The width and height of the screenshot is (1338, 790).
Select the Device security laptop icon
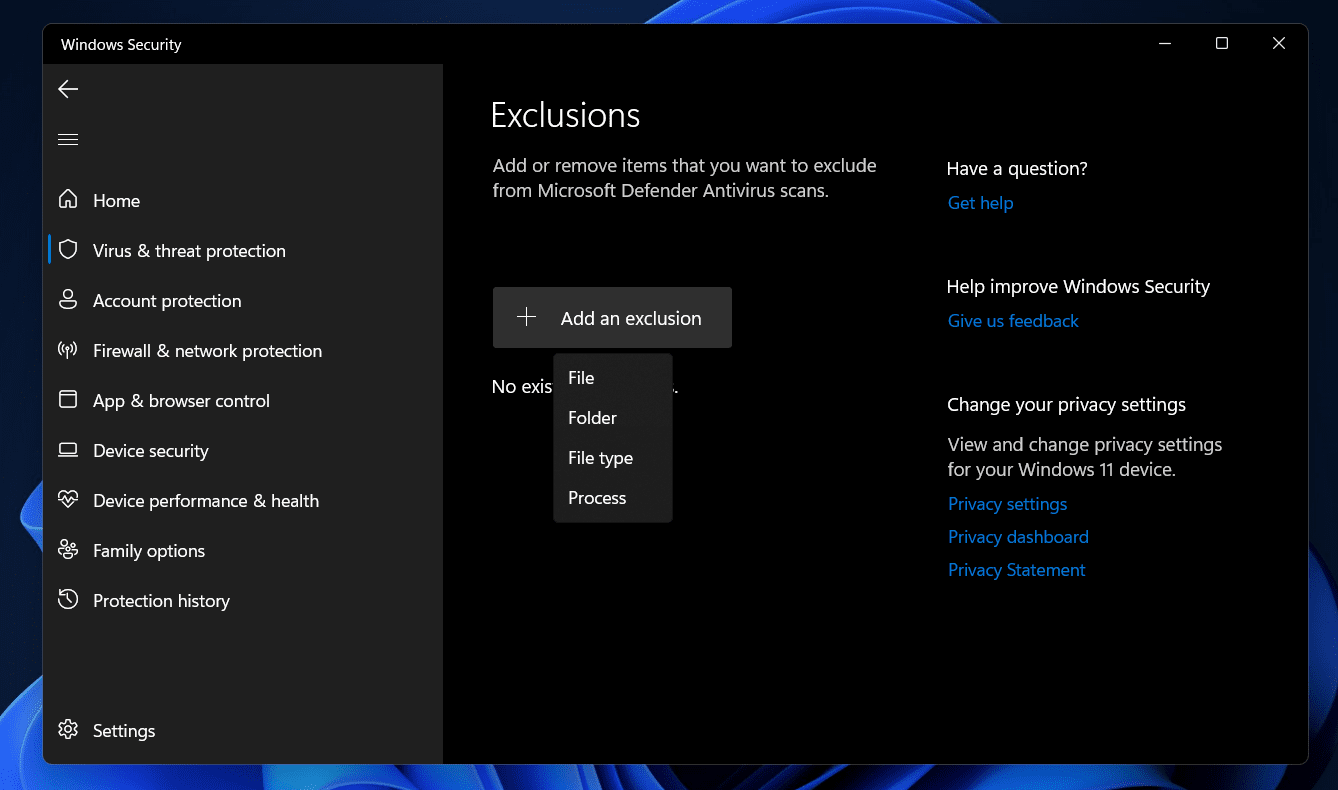pos(68,450)
